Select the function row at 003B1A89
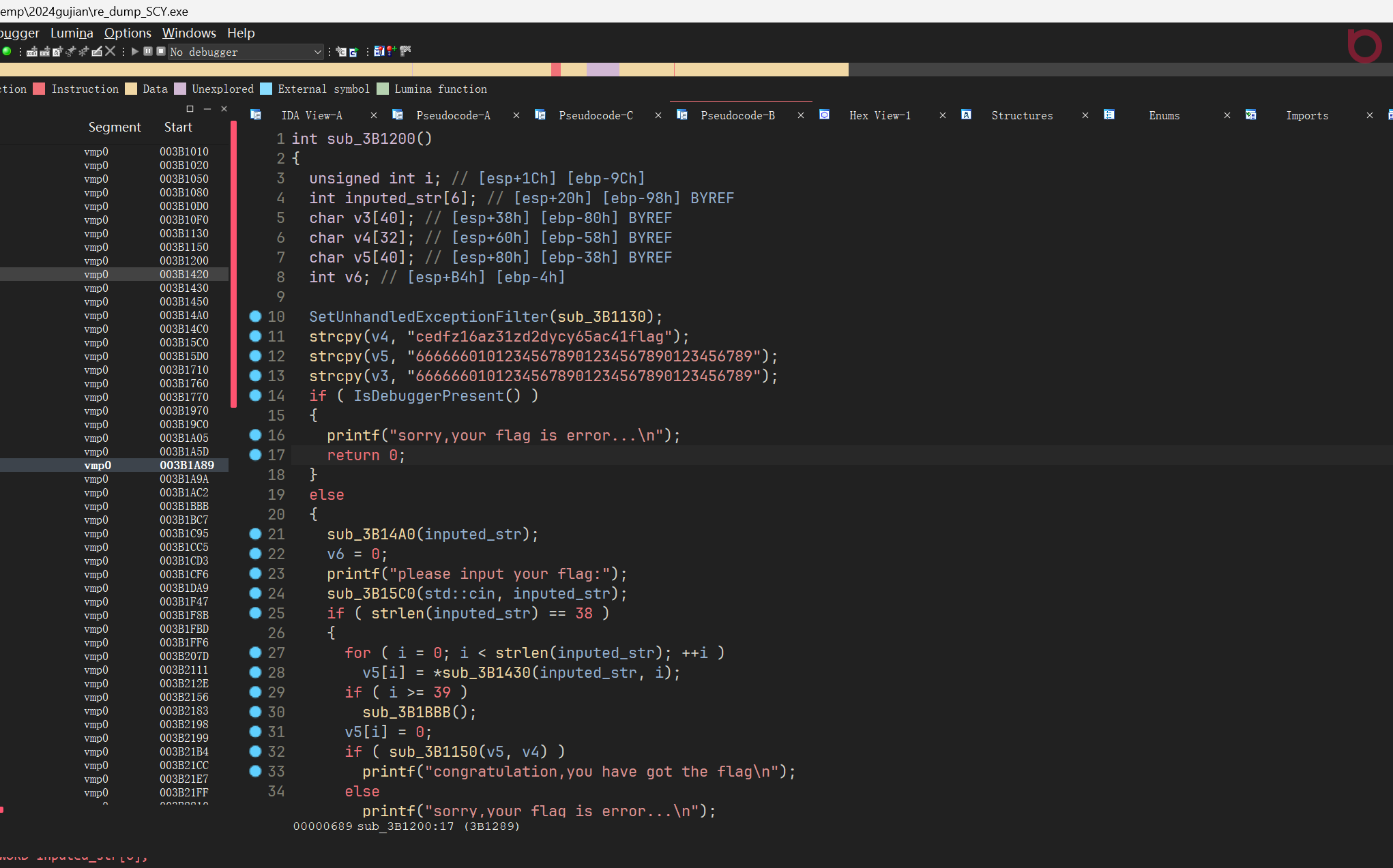 pos(114,465)
